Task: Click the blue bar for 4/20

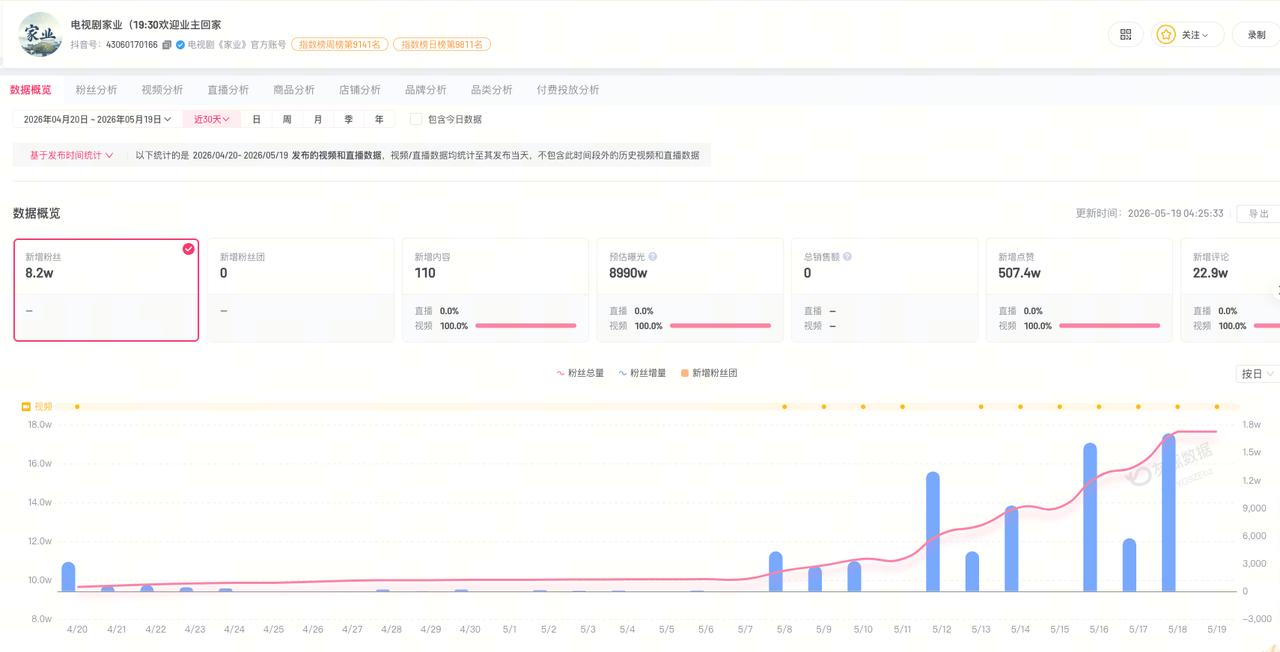Action: (x=68, y=577)
